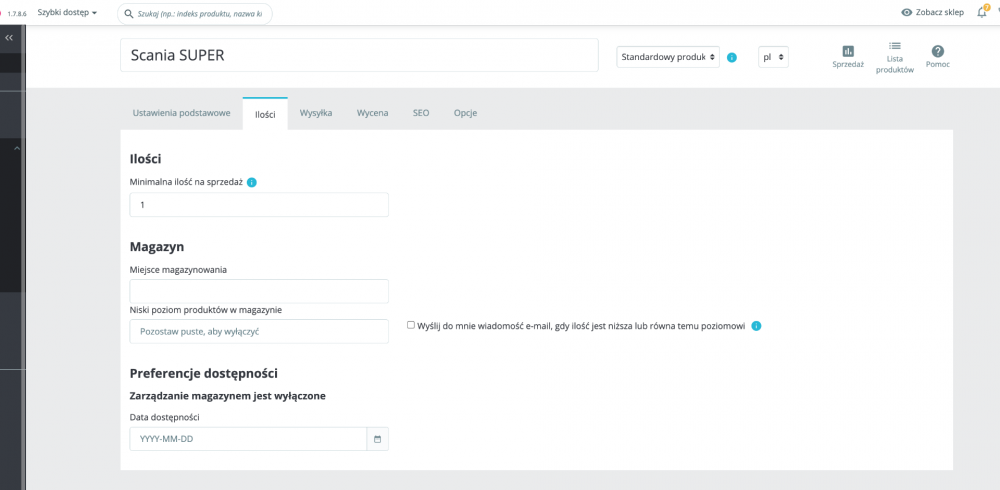Click the eye icon beside Zobacz sklep
1000x490 pixels.
coord(907,13)
